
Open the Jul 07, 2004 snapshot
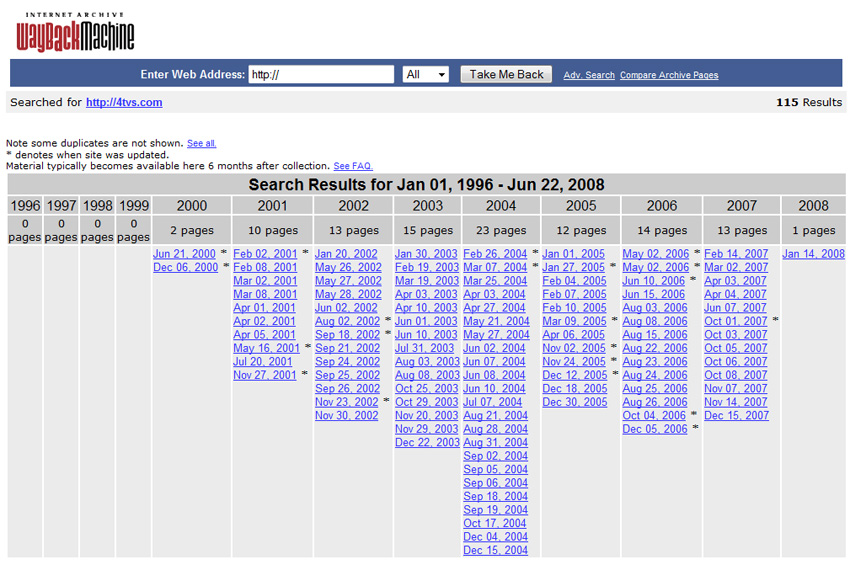(x=492, y=402)
